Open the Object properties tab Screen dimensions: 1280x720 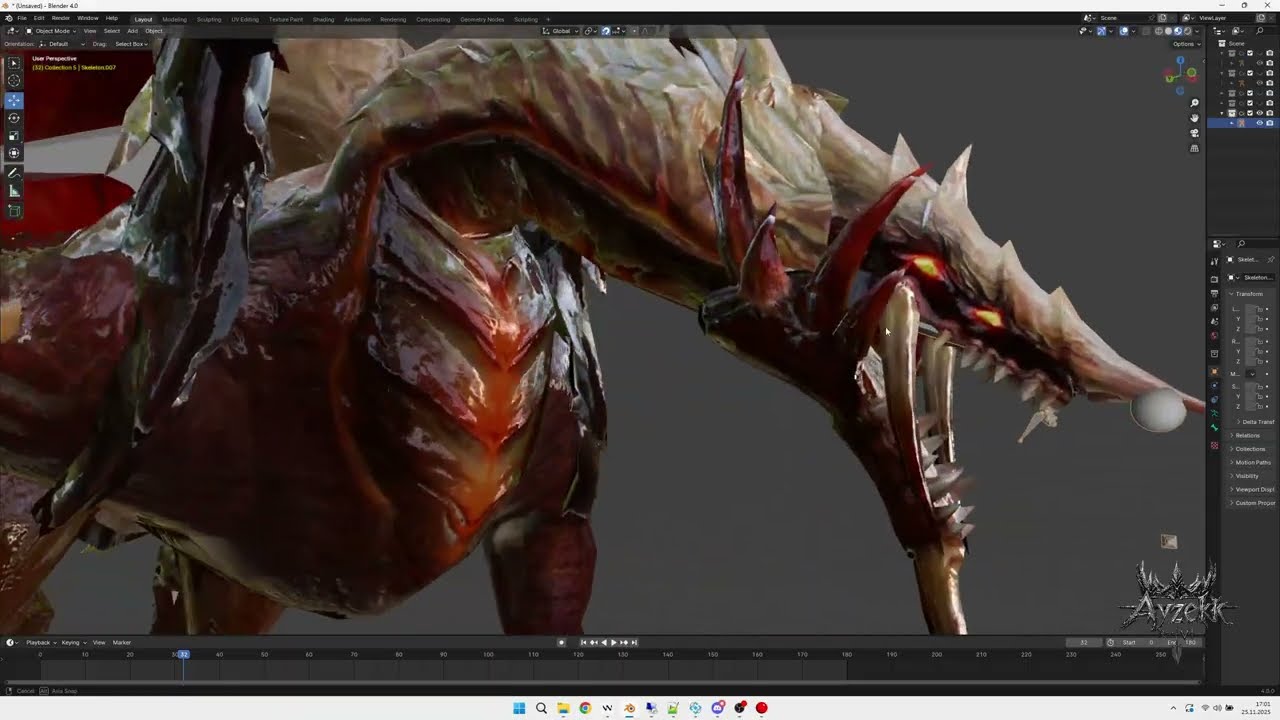point(1215,371)
